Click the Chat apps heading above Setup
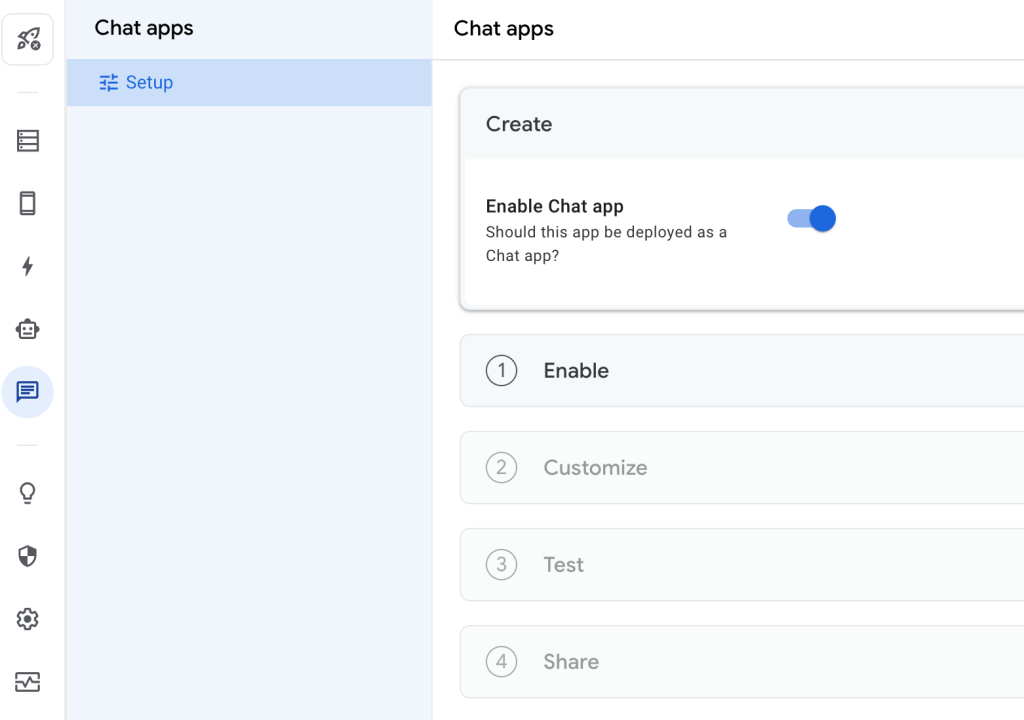1024x720 pixels. pyautogui.click(x=144, y=28)
